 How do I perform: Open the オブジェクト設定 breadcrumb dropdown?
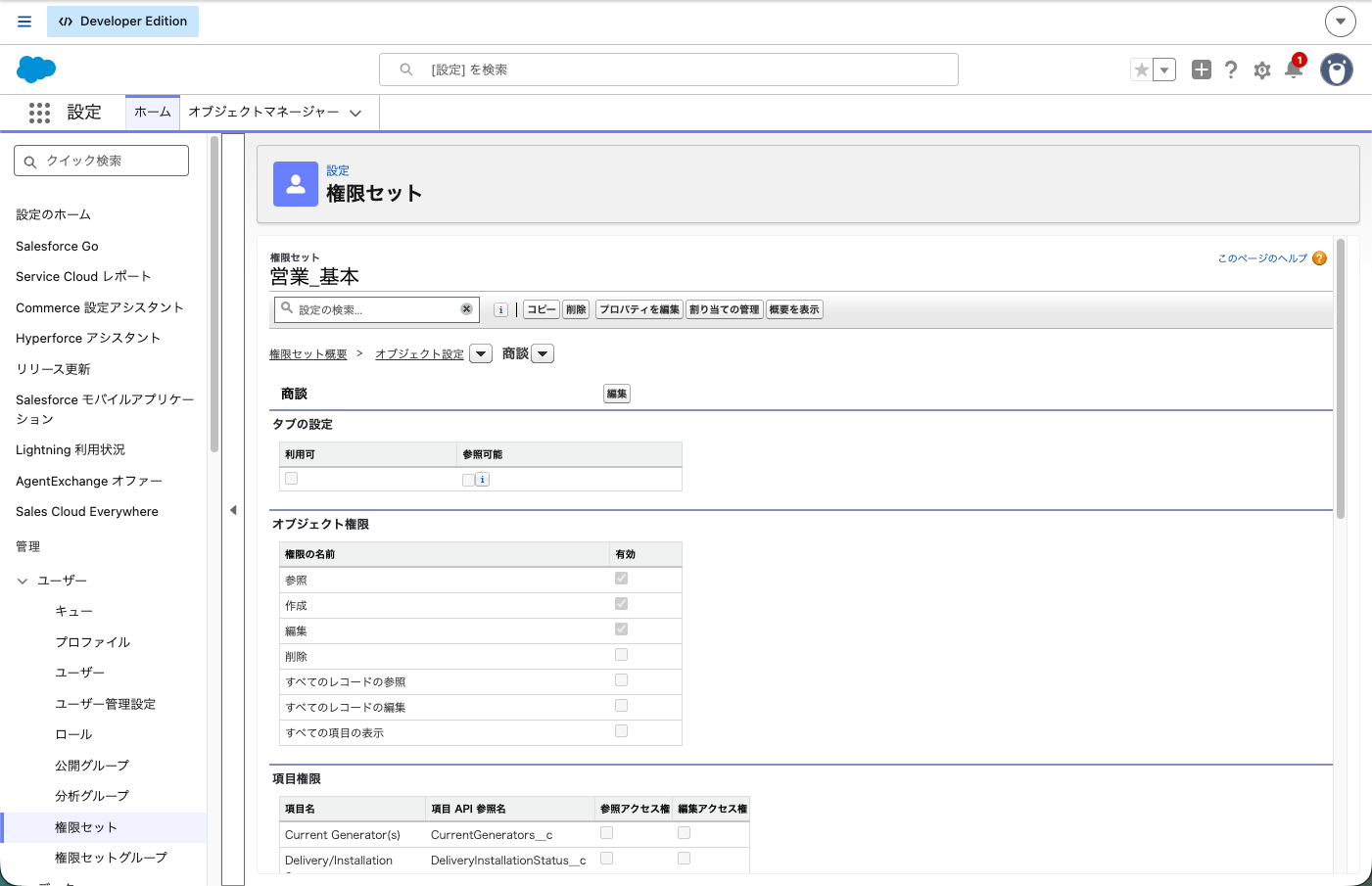pyautogui.click(x=481, y=354)
